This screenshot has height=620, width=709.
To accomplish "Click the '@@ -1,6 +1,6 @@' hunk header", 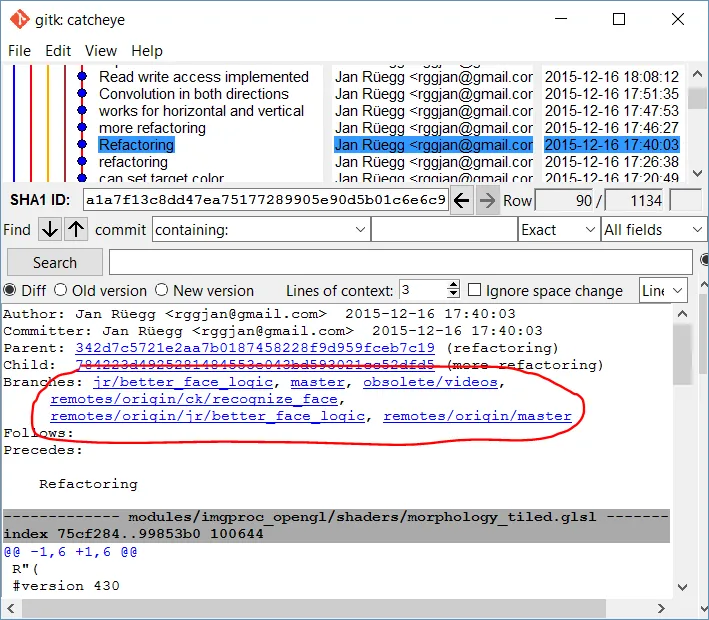I will pos(71,551).
